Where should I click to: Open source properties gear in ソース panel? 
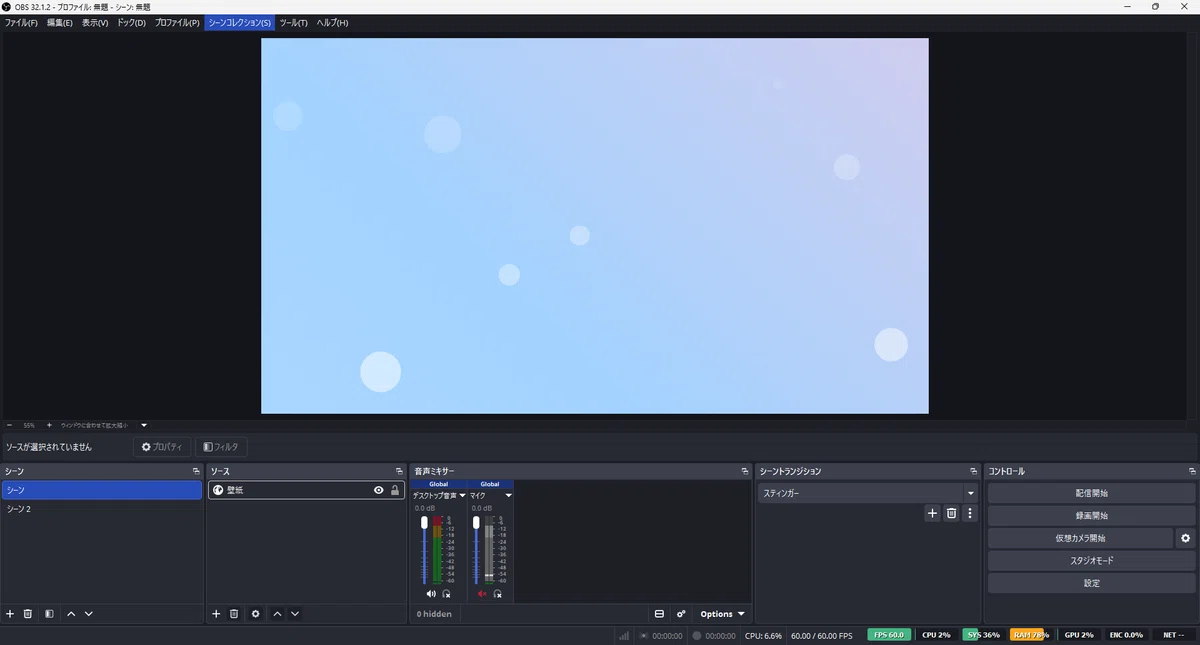pyautogui.click(x=256, y=614)
